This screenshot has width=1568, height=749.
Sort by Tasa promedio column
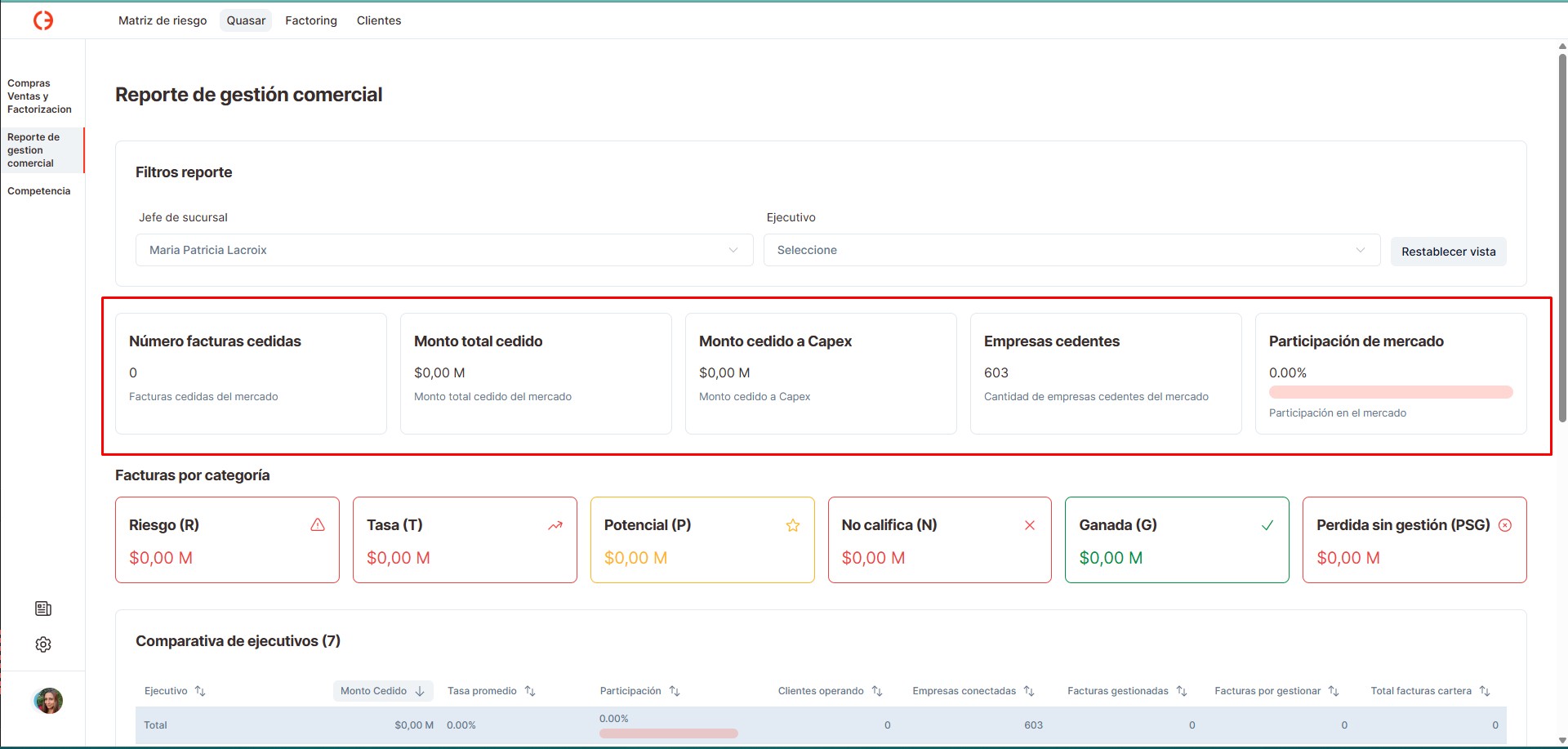coord(530,691)
